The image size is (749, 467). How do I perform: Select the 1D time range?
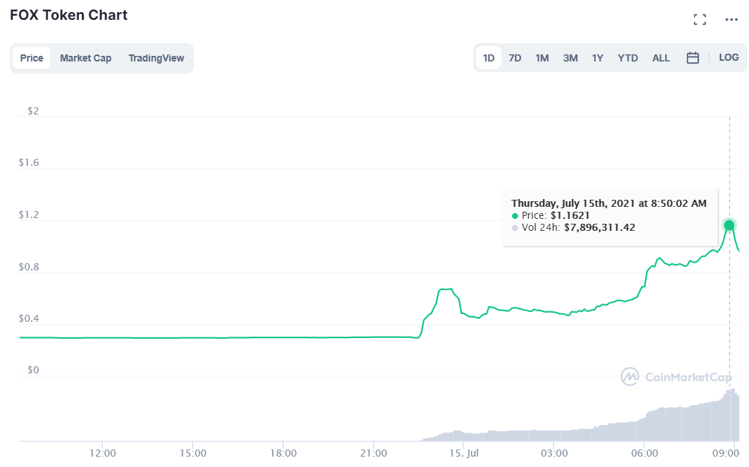(489, 58)
